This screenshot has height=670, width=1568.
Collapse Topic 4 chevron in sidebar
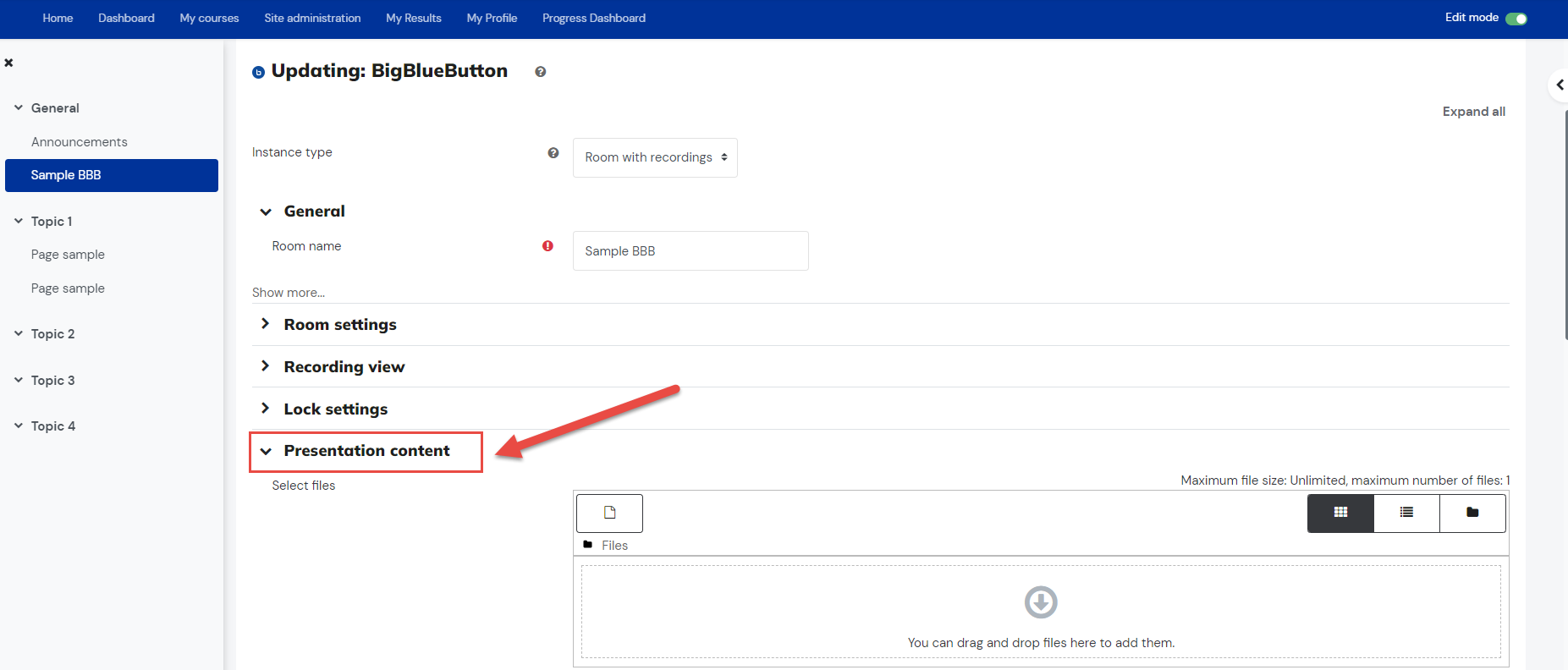click(19, 426)
